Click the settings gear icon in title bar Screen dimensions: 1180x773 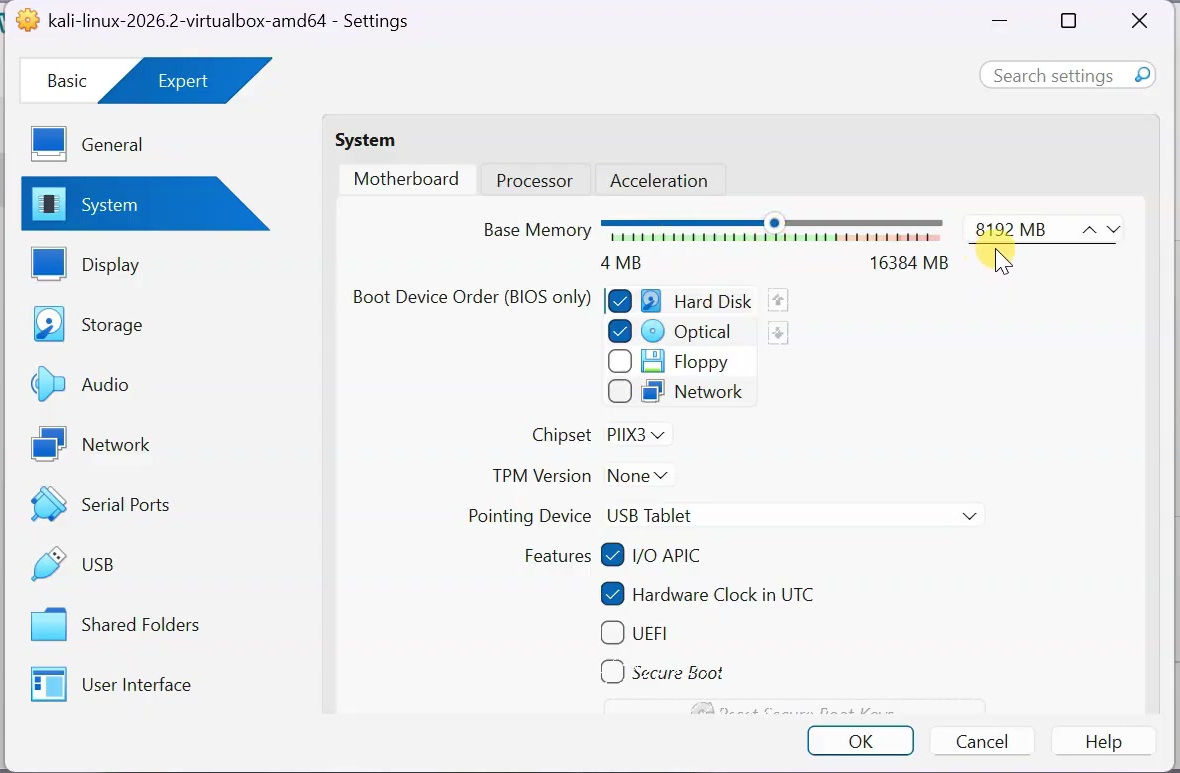pyautogui.click(x=28, y=20)
